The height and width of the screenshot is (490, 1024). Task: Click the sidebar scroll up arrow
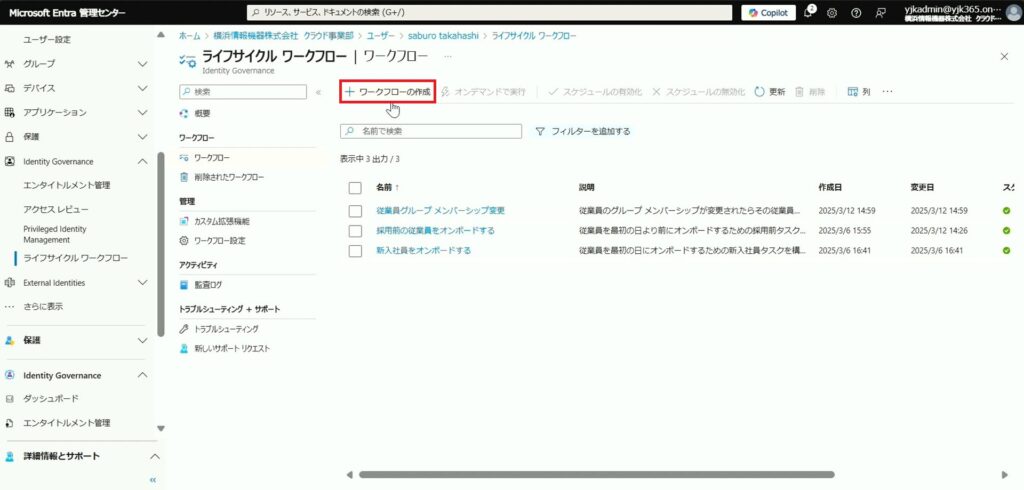161,35
